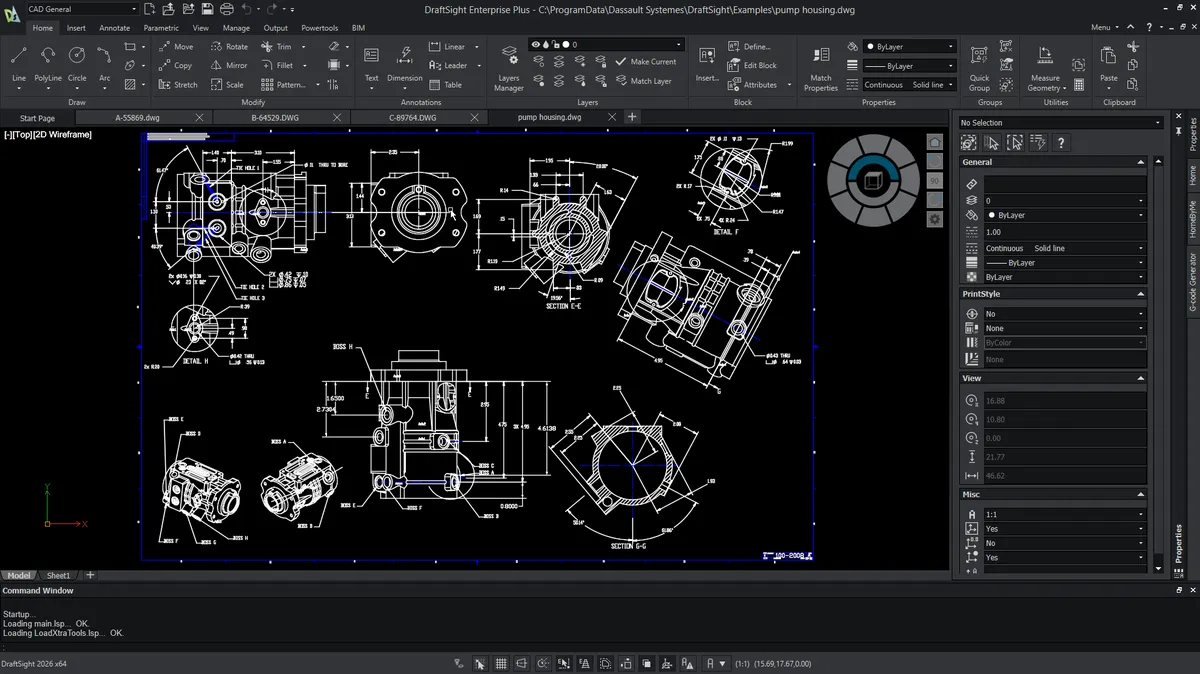Click the Save icon in quick access toolbar
1200x674 pixels.
[x=207, y=9]
